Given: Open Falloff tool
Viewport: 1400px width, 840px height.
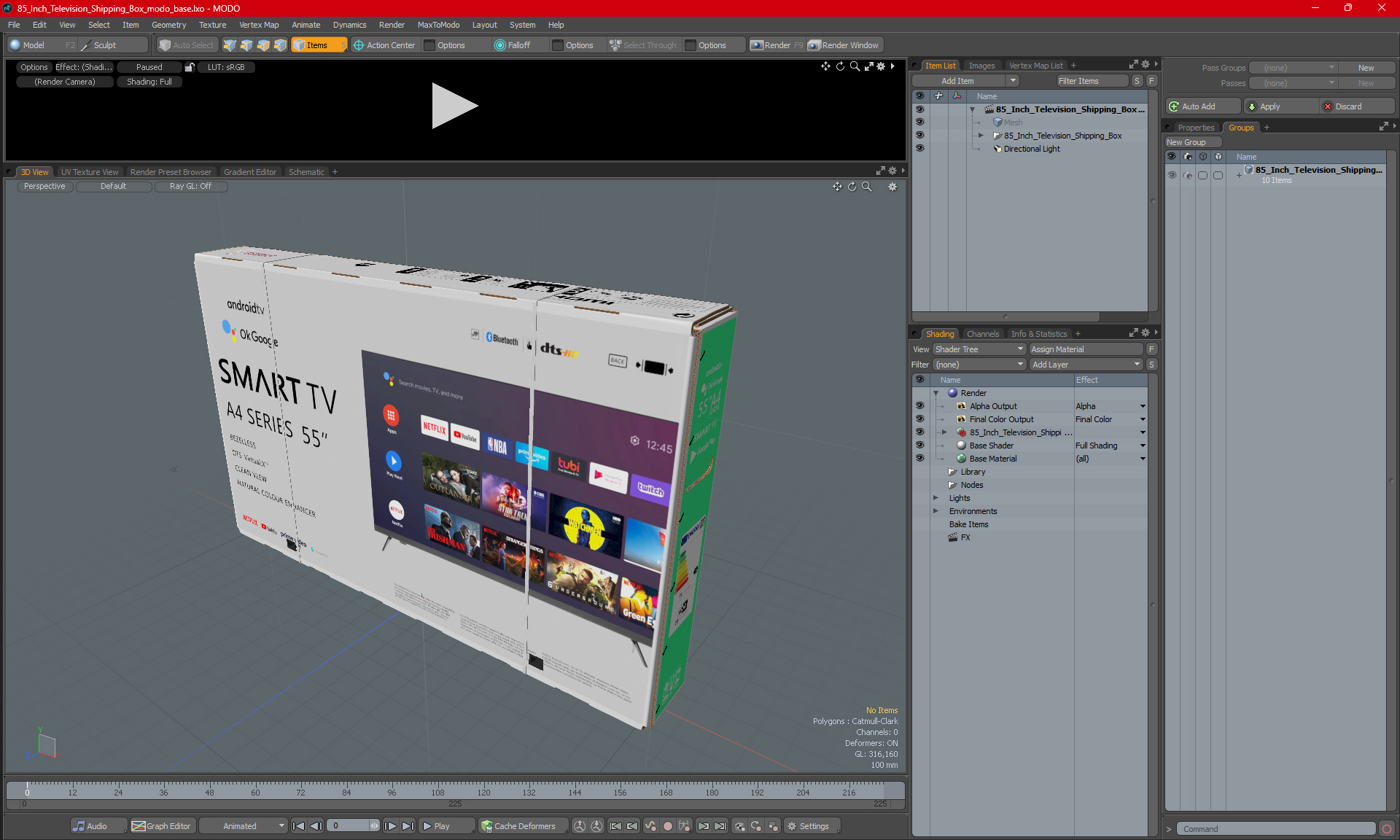Looking at the screenshot, I should click(x=513, y=45).
